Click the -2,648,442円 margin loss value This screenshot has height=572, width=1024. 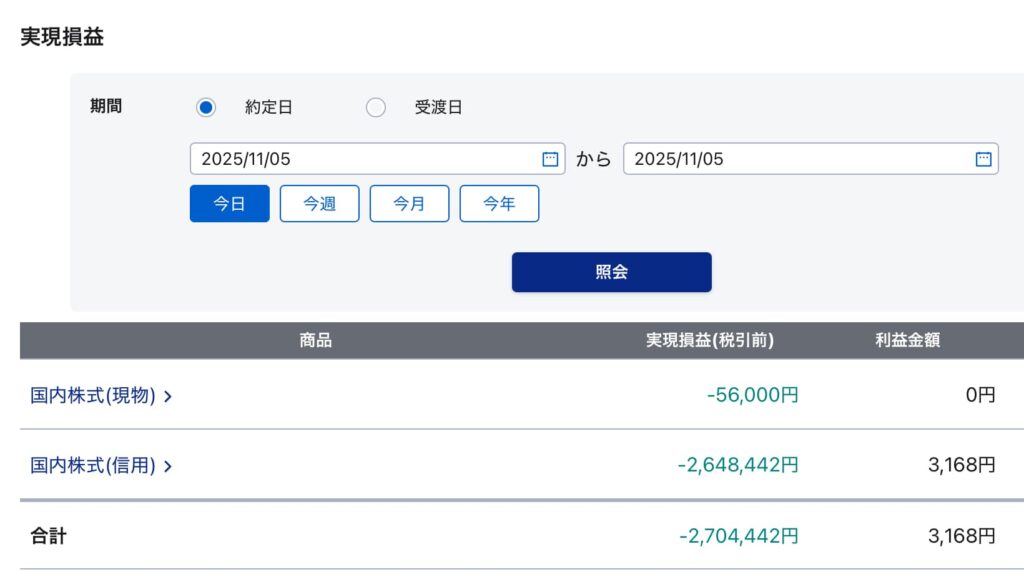(x=737, y=465)
